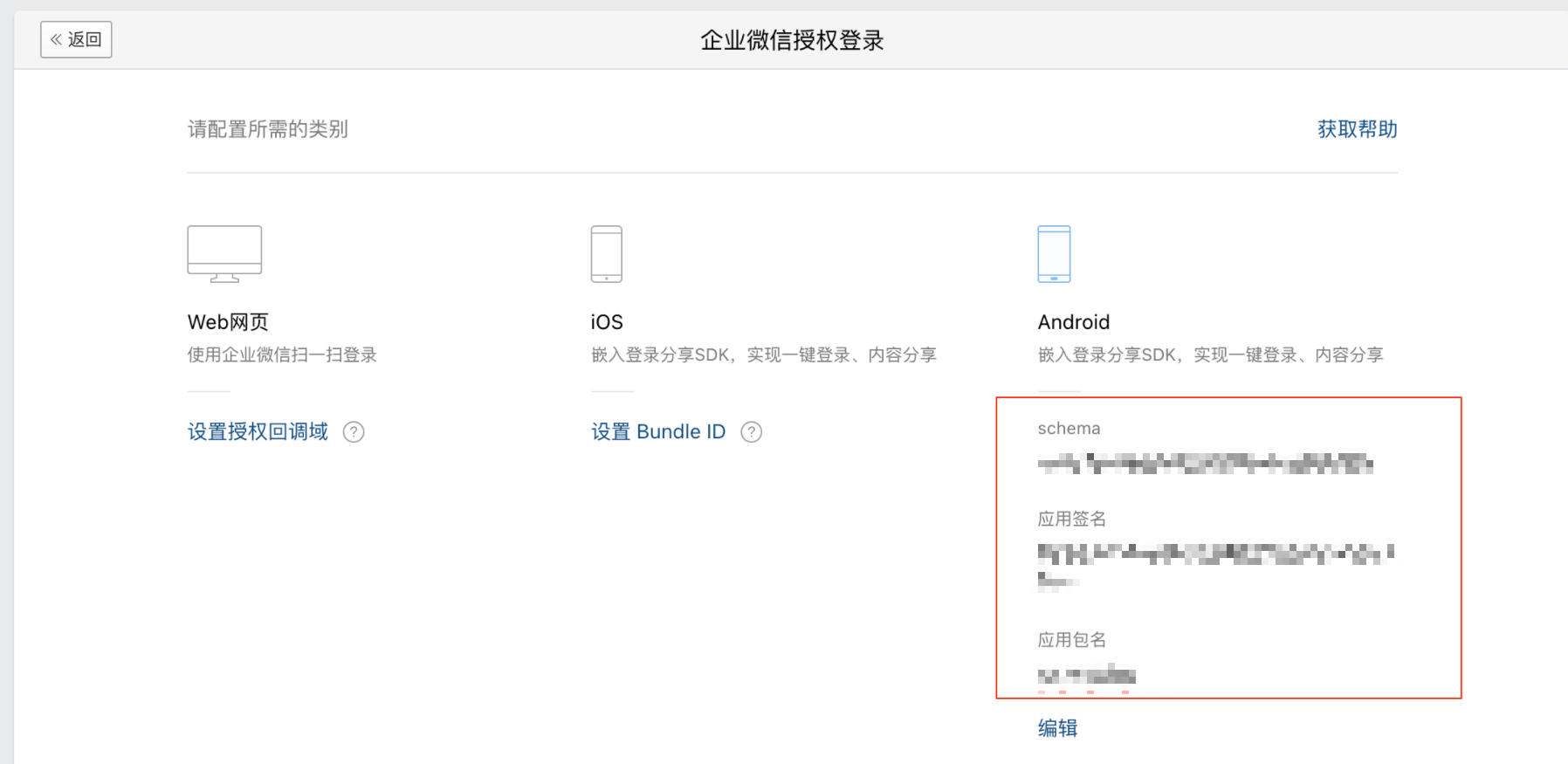Click the Web desktop monitor icon
Screen dimensions: 1568x764
pyautogui.click(x=224, y=254)
